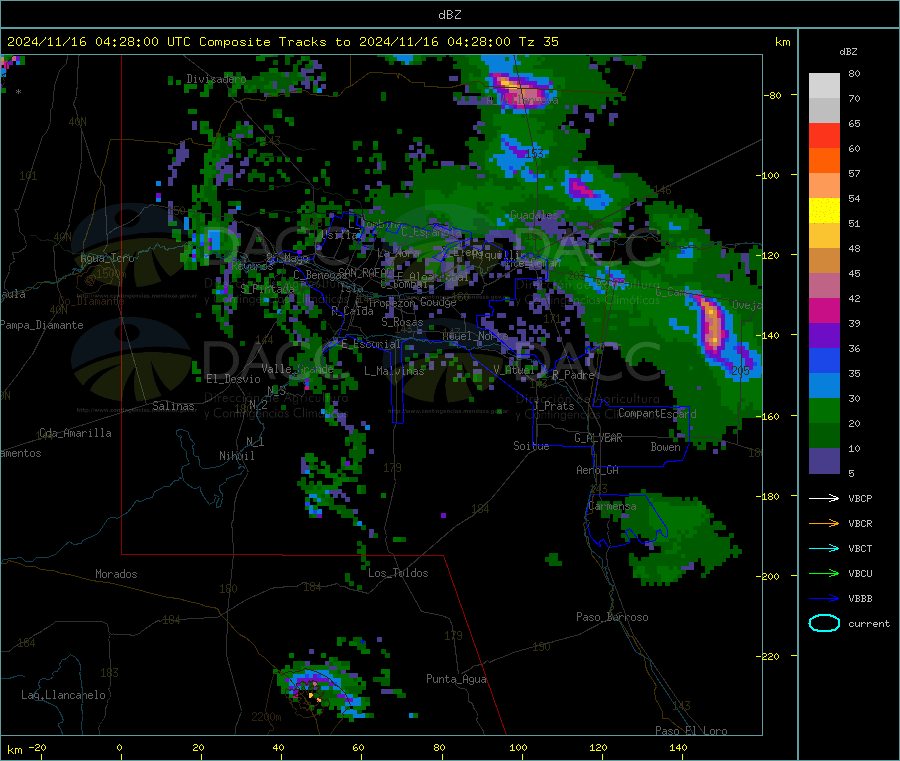Screen dimensions: 900x761
Task: Click the green VBCU arrow legend icon
Action: 824,573
